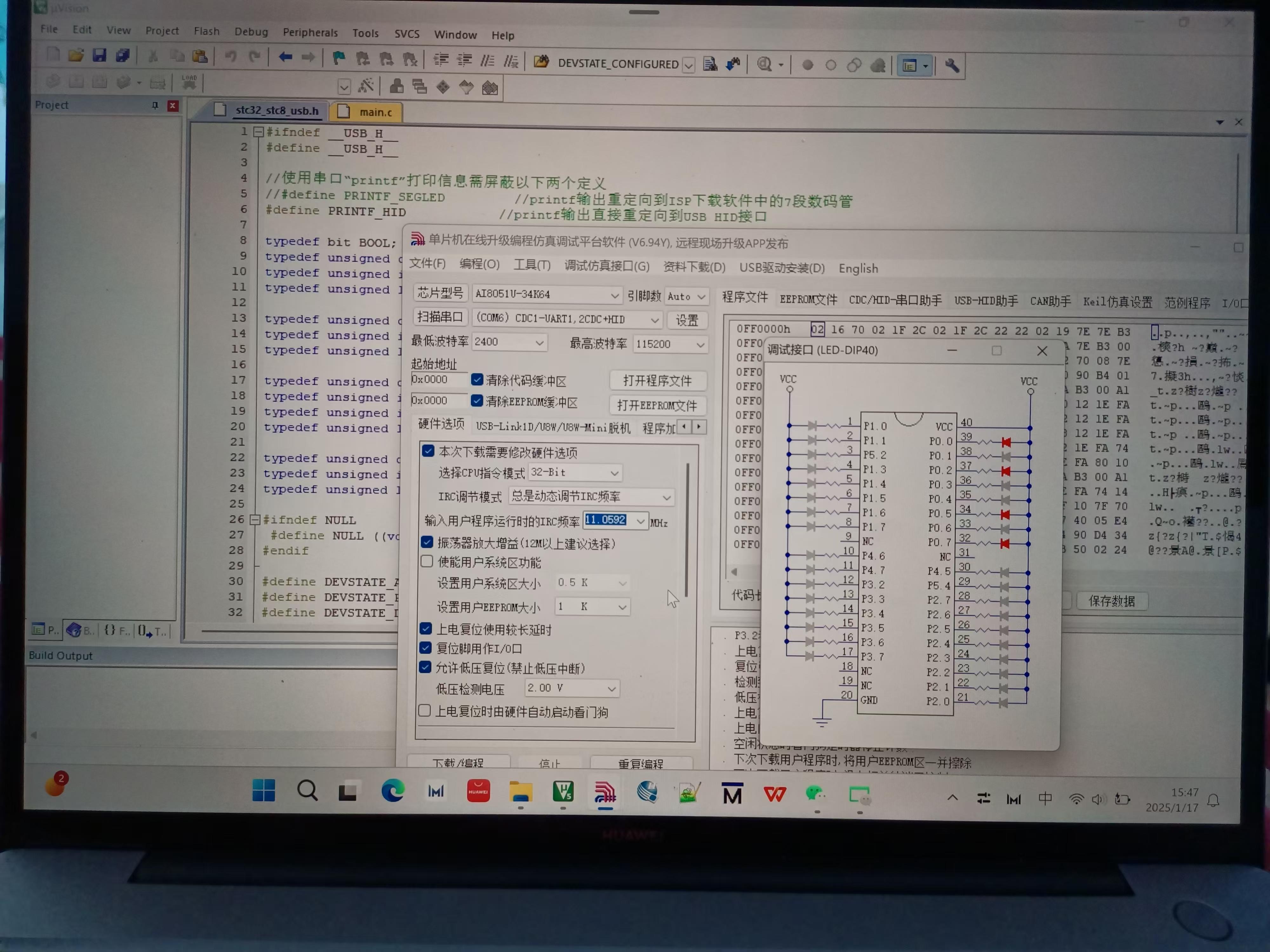Open 调试仿真接口(G) menu
1270x952 pixels.
coord(607,266)
